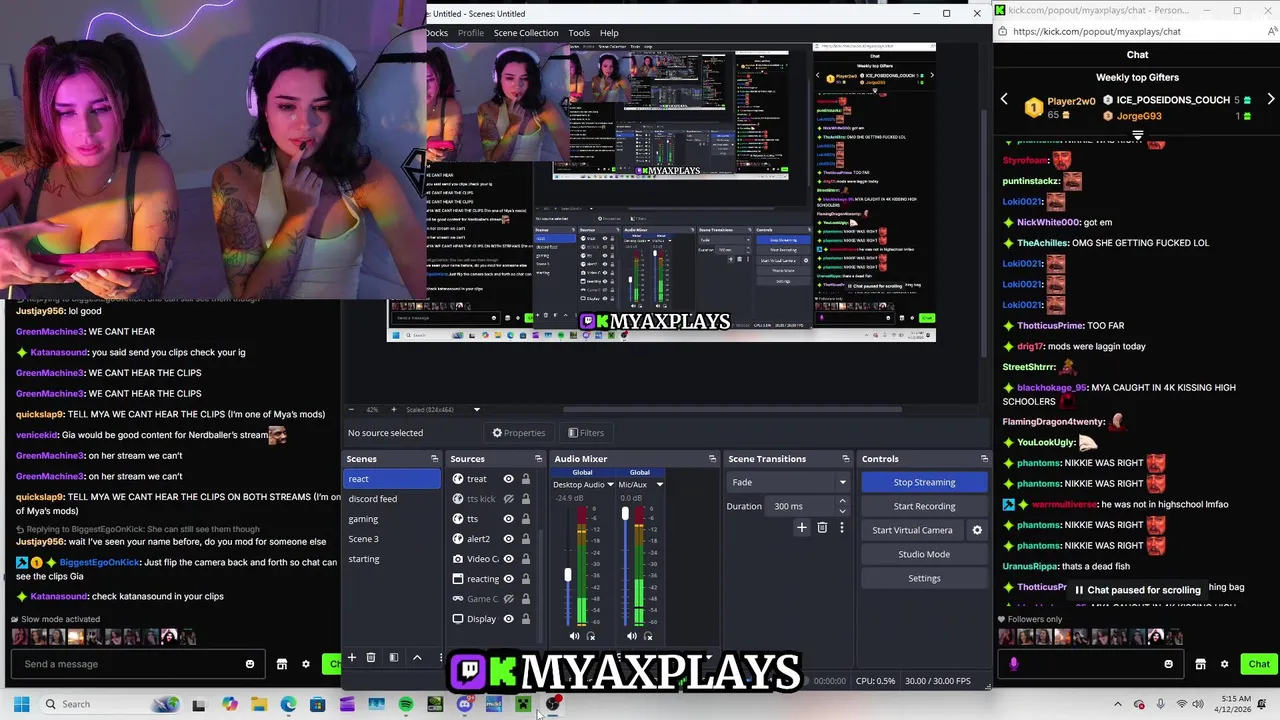Click Start Virtual Camera button
Viewport: 1280px width, 720px height.
[x=912, y=530]
